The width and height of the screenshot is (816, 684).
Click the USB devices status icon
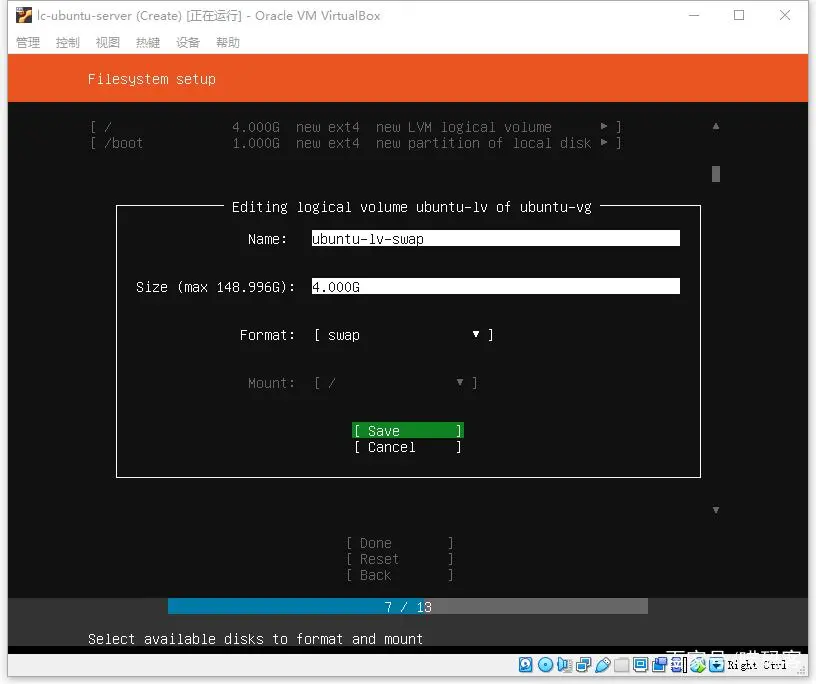(x=603, y=665)
